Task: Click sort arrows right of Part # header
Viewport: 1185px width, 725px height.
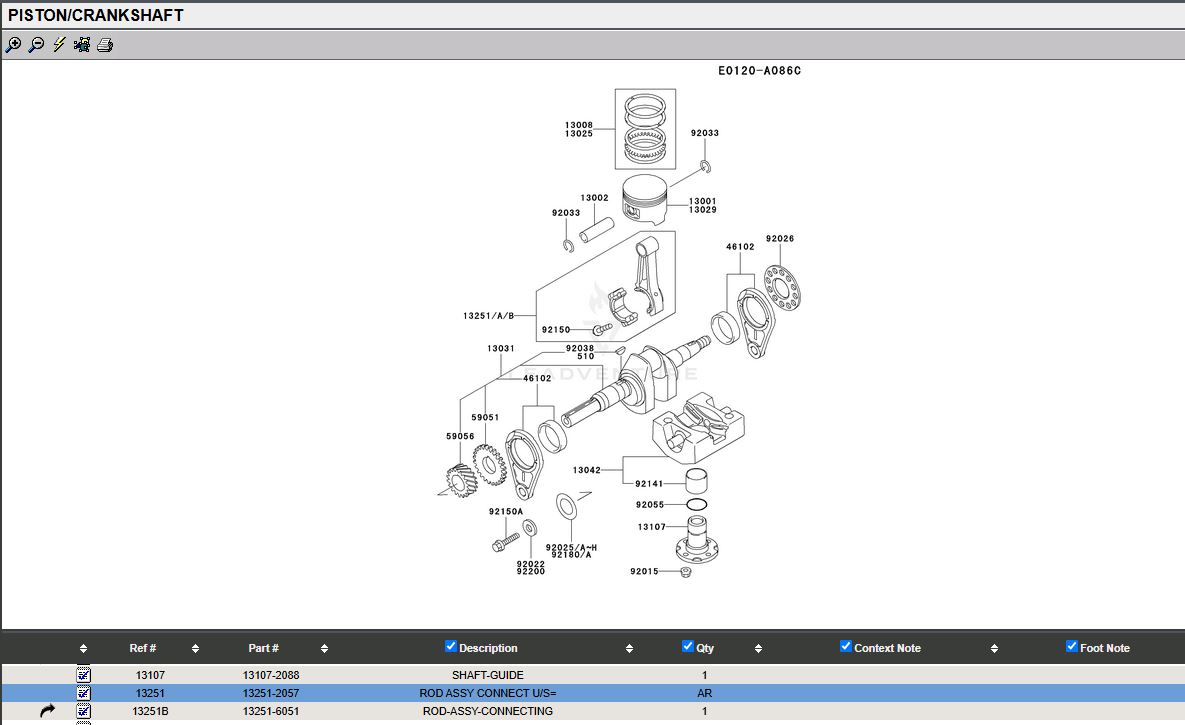Action: pyautogui.click(x=324, y=649)
